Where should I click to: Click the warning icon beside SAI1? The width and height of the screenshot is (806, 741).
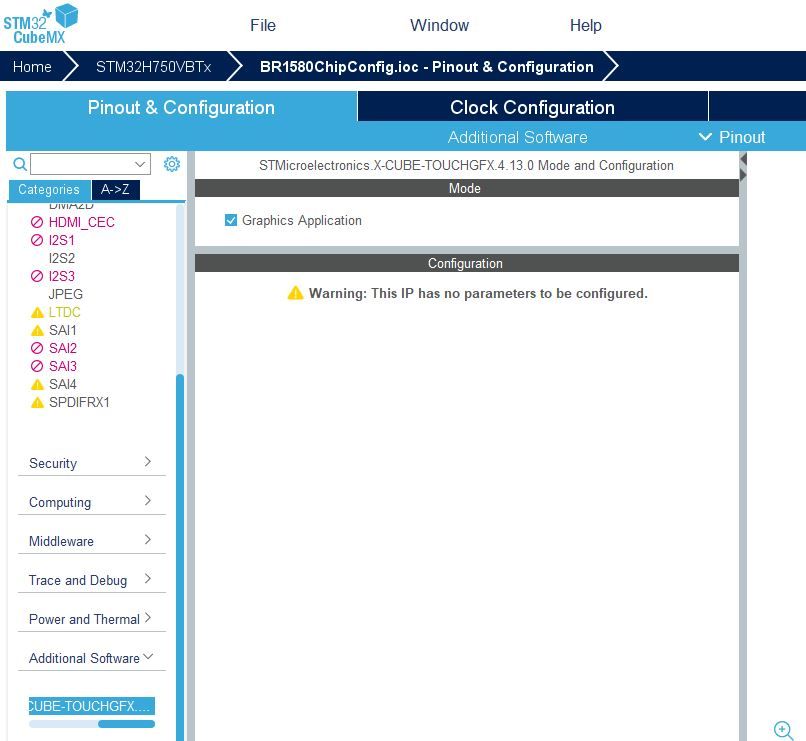[x=37, y=330]
